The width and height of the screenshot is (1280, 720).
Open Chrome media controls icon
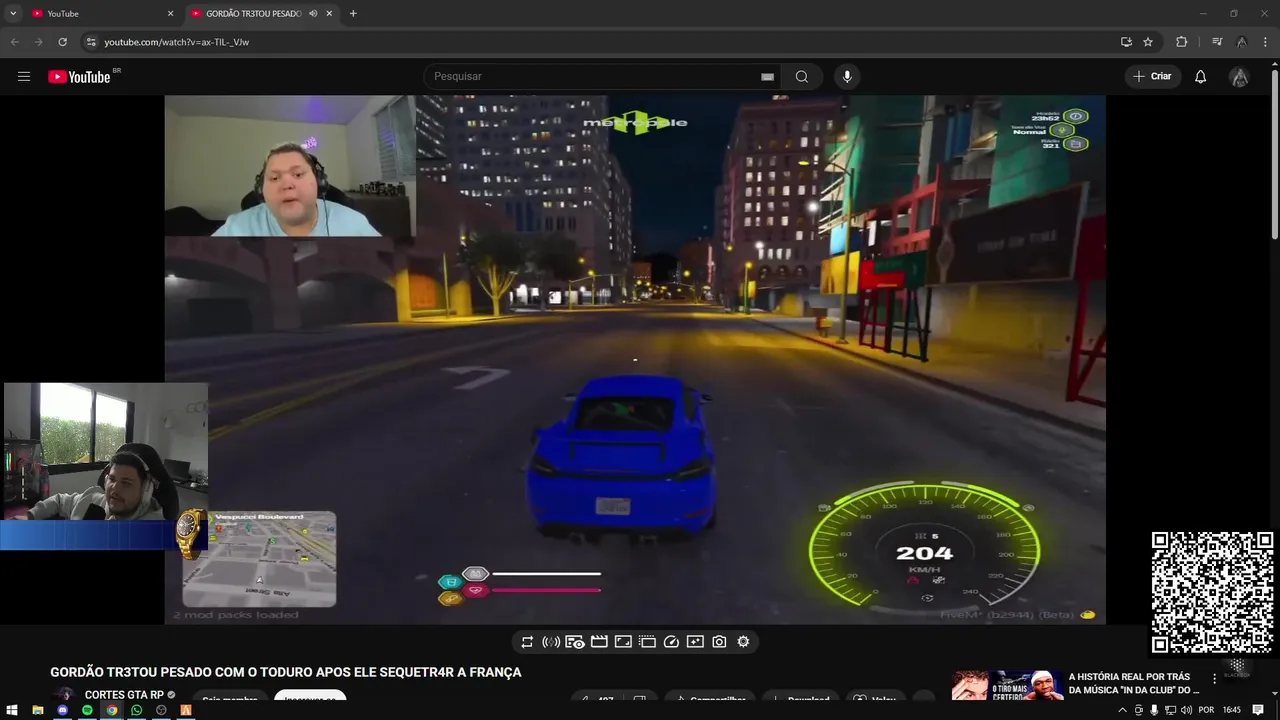1217,42
